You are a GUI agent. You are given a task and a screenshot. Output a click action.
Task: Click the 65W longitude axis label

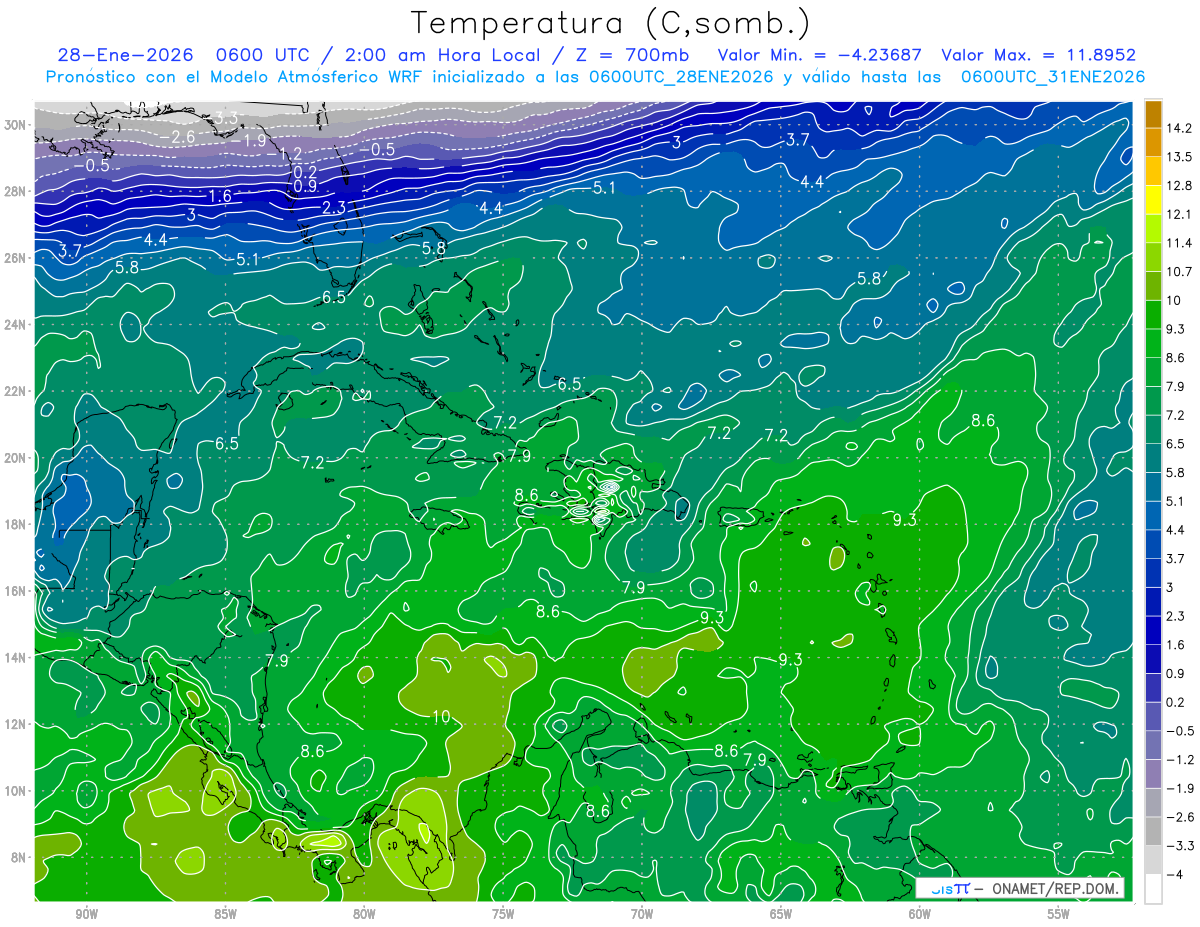tap(781, 914)
